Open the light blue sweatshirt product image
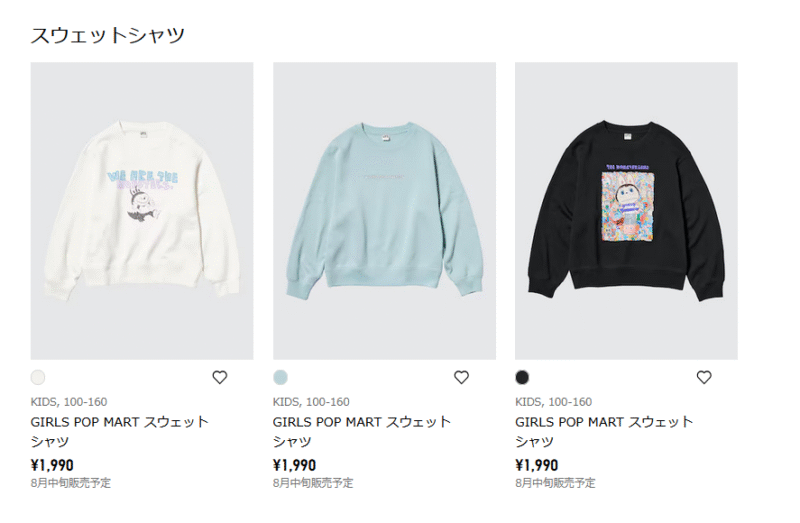The width and height of the screenshot is (800, 523). click(x=384, y=211)
